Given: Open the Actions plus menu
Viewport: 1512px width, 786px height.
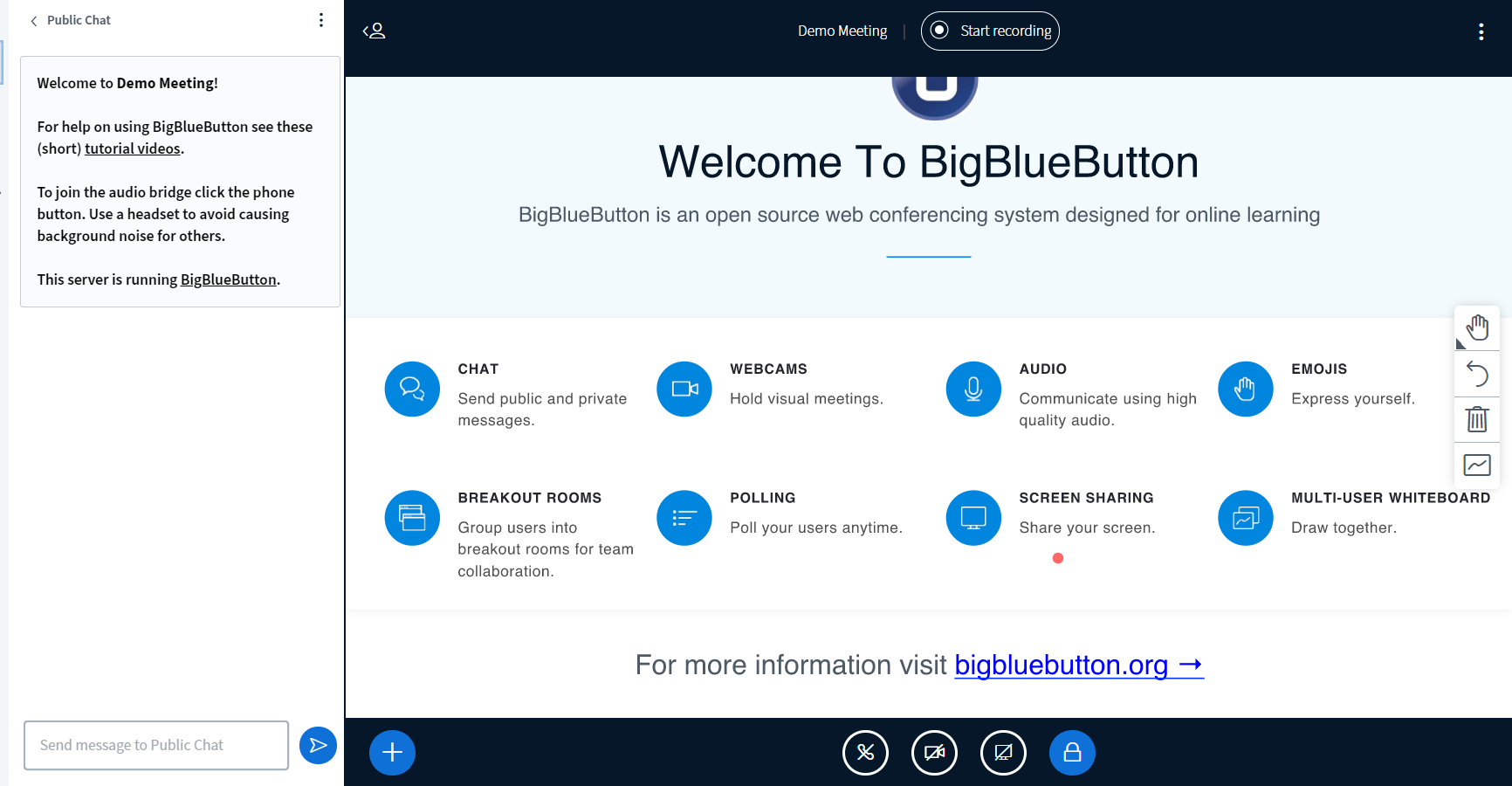Looking at the screenshot, I should tap(392, 752).
